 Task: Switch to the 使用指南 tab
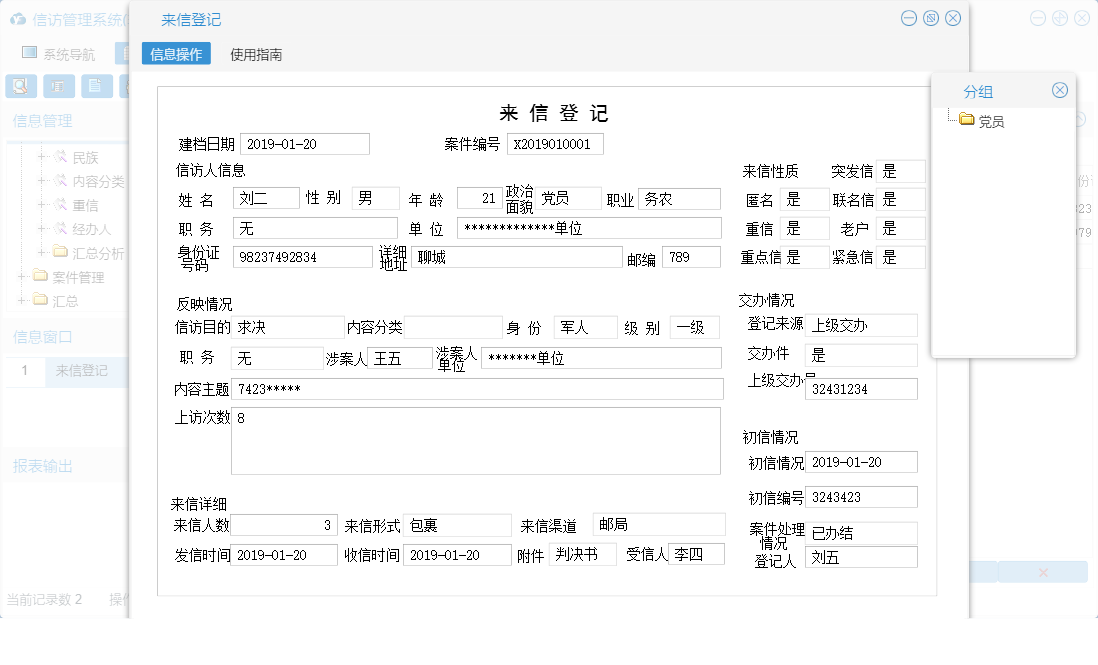255,54
